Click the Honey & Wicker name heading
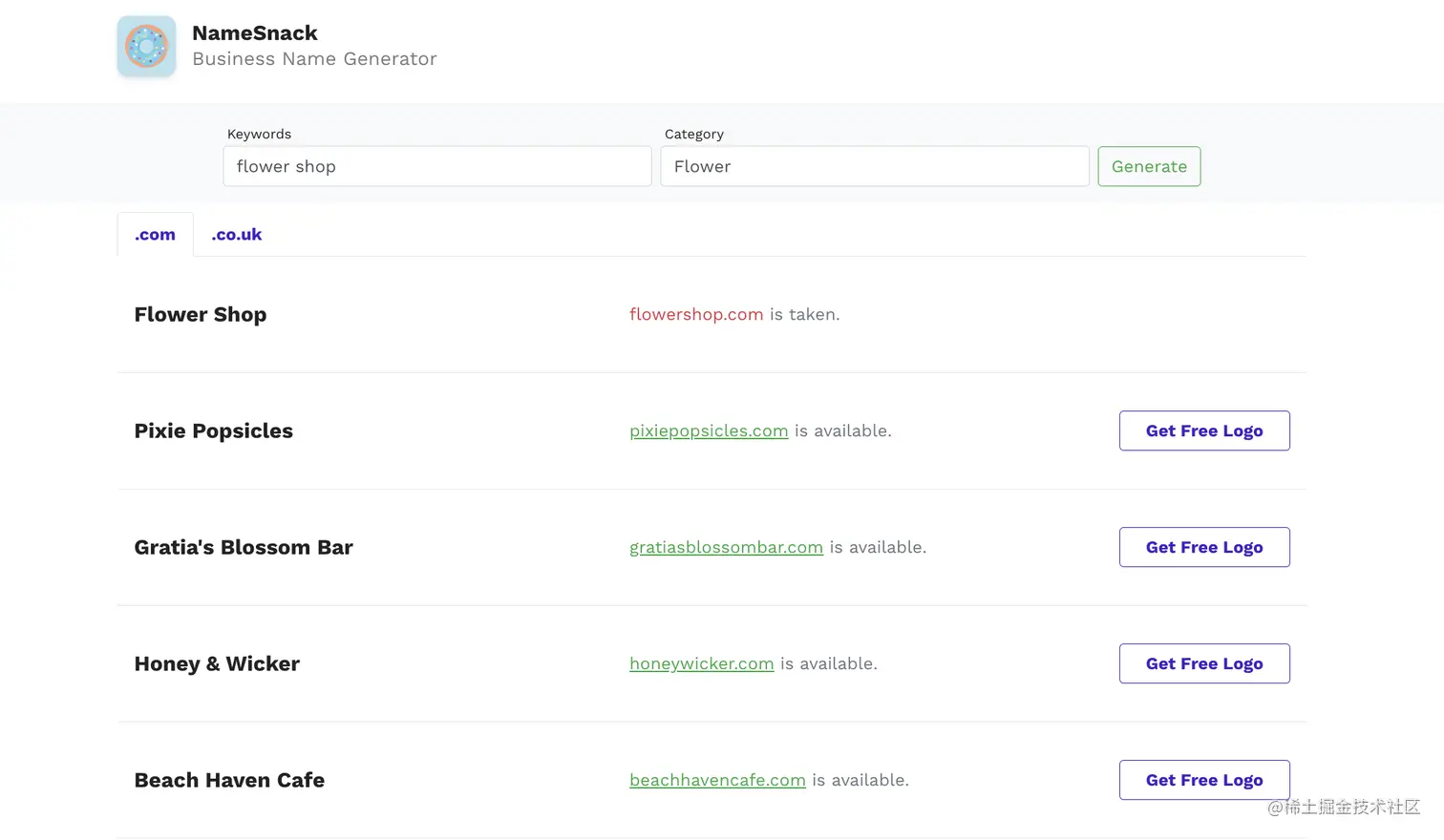This screenshot has height=840, width=1444. (x=217, y=664)
